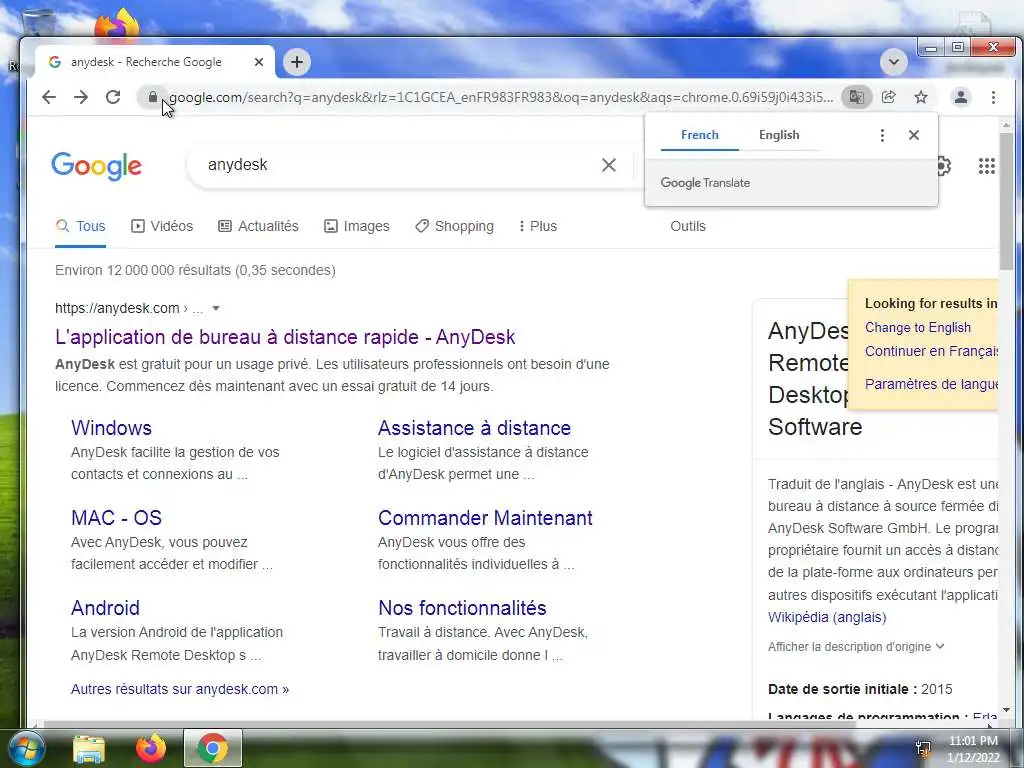Select the English tab in translate popup
Viewport: 1024px width, 768px height.
pyautogui.click(x=779, y=135)
